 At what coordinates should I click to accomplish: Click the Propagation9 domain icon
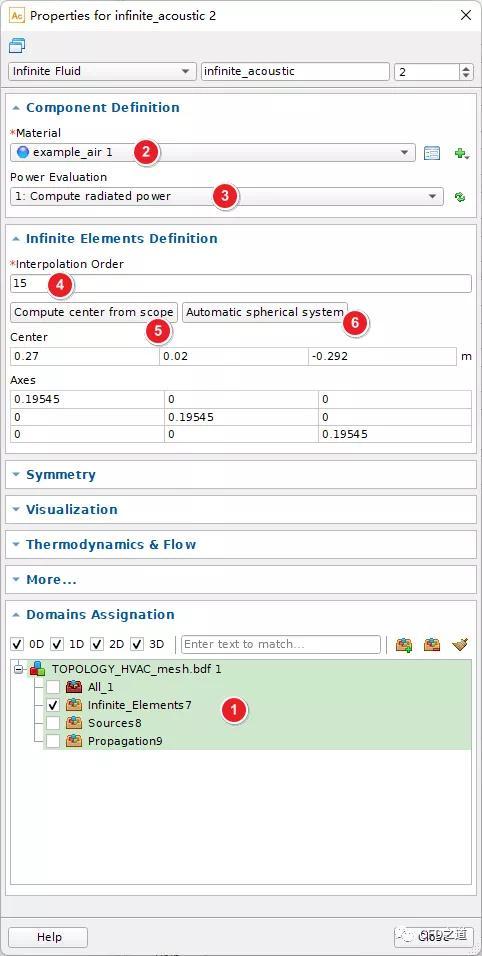tap(74, 741)
